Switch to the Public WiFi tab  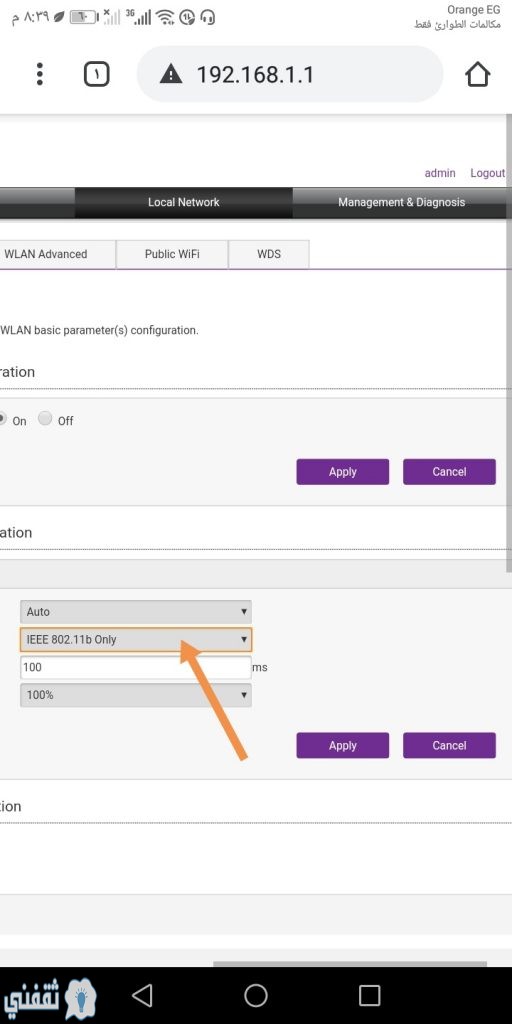click(x=172, y=254)
